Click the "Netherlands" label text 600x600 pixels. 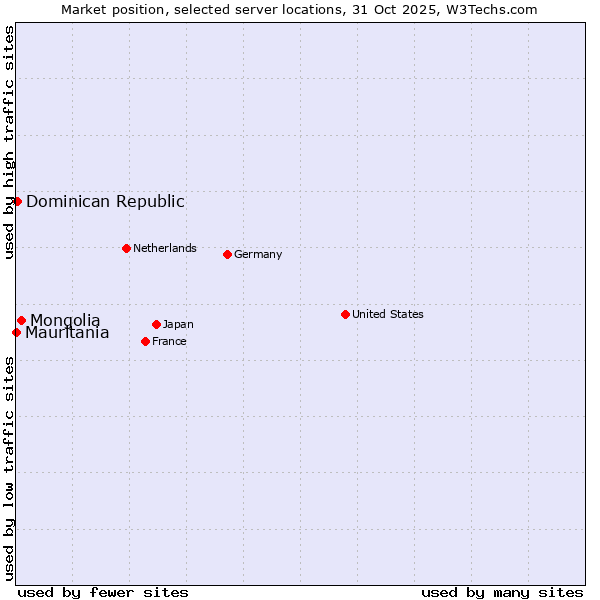point(164,248)
